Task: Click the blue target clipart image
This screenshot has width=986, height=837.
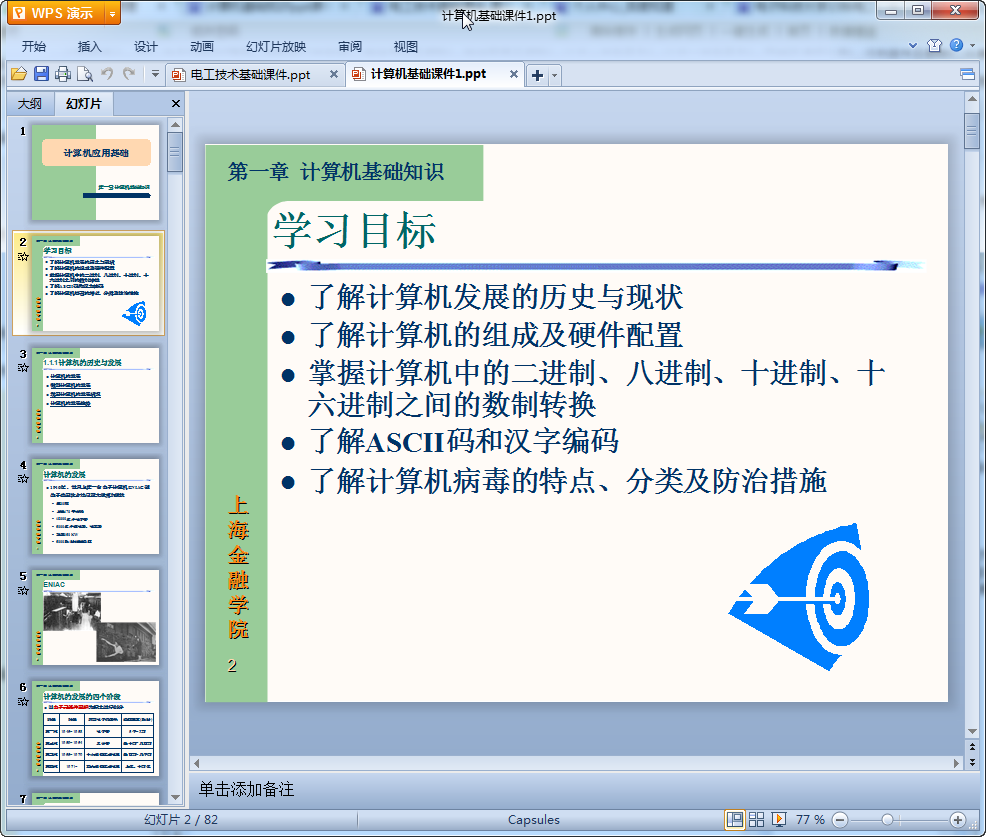Action: (x=799, y=596)
